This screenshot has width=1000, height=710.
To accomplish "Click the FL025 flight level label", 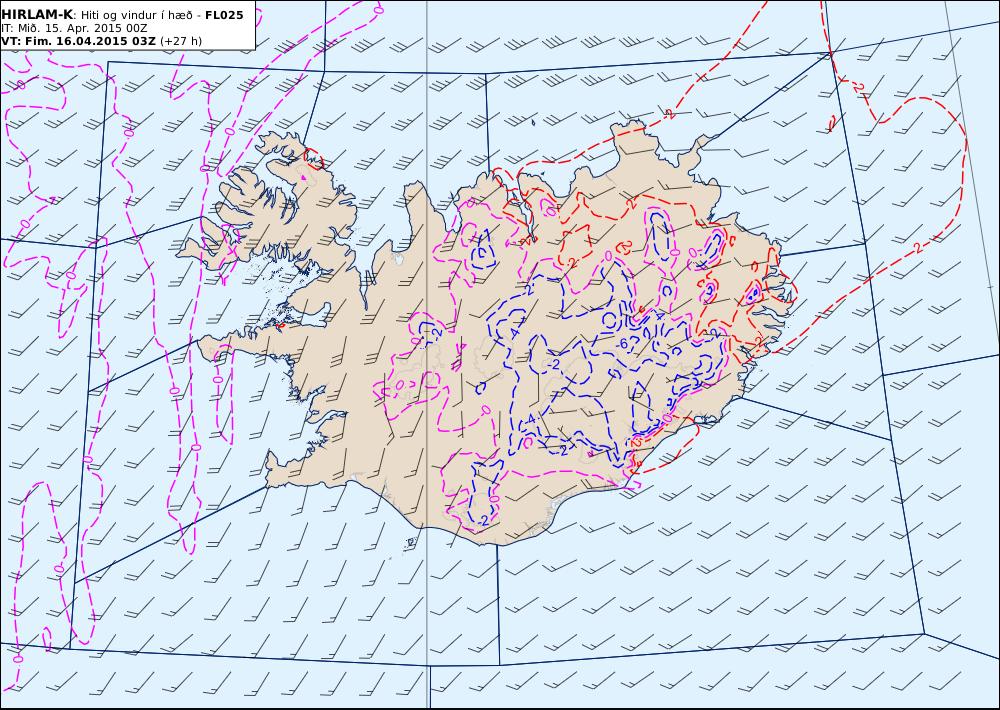I will point(224,15).
